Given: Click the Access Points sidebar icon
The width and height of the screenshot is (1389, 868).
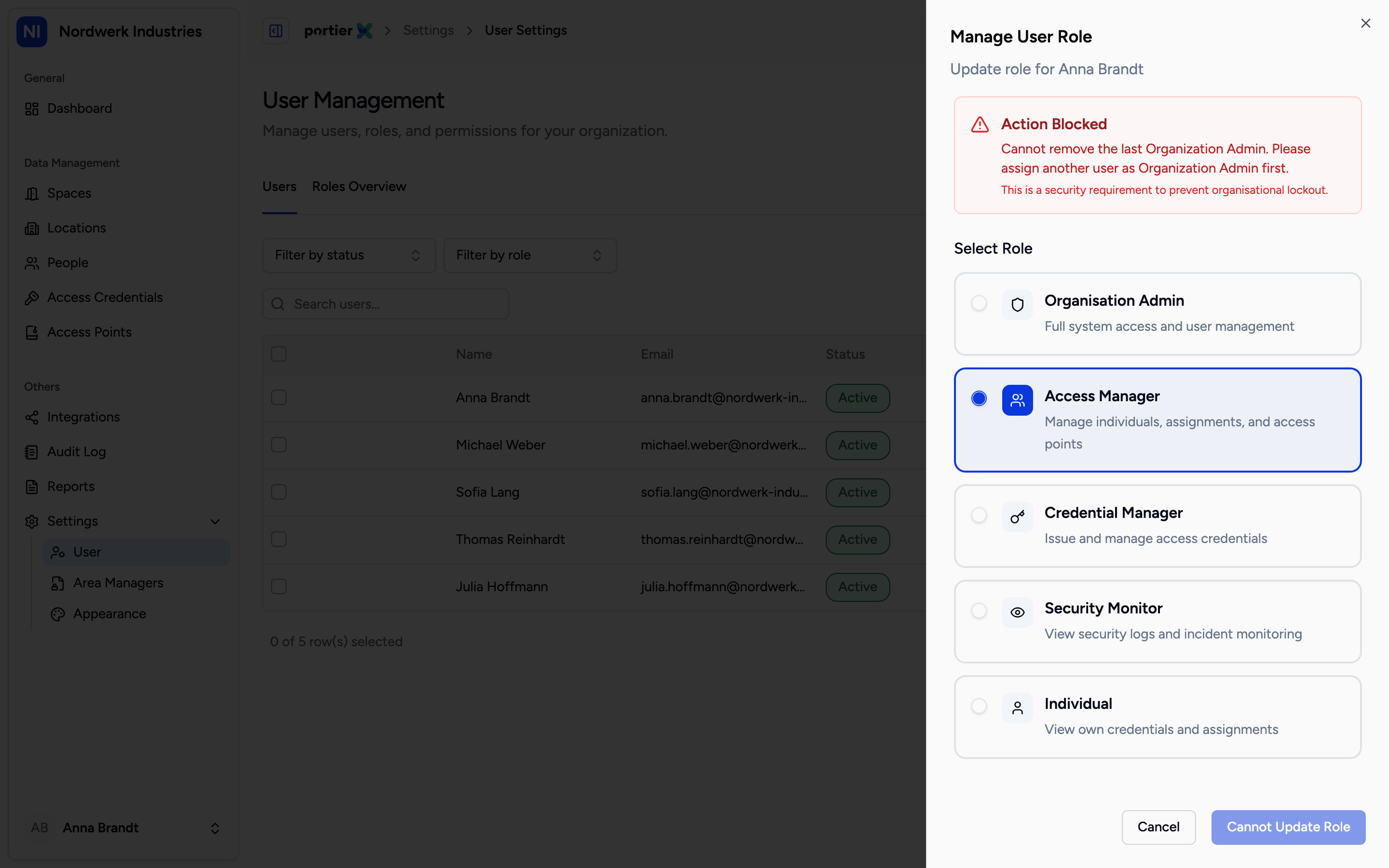Looking at the screenshot, I should (x=31, y=332).
